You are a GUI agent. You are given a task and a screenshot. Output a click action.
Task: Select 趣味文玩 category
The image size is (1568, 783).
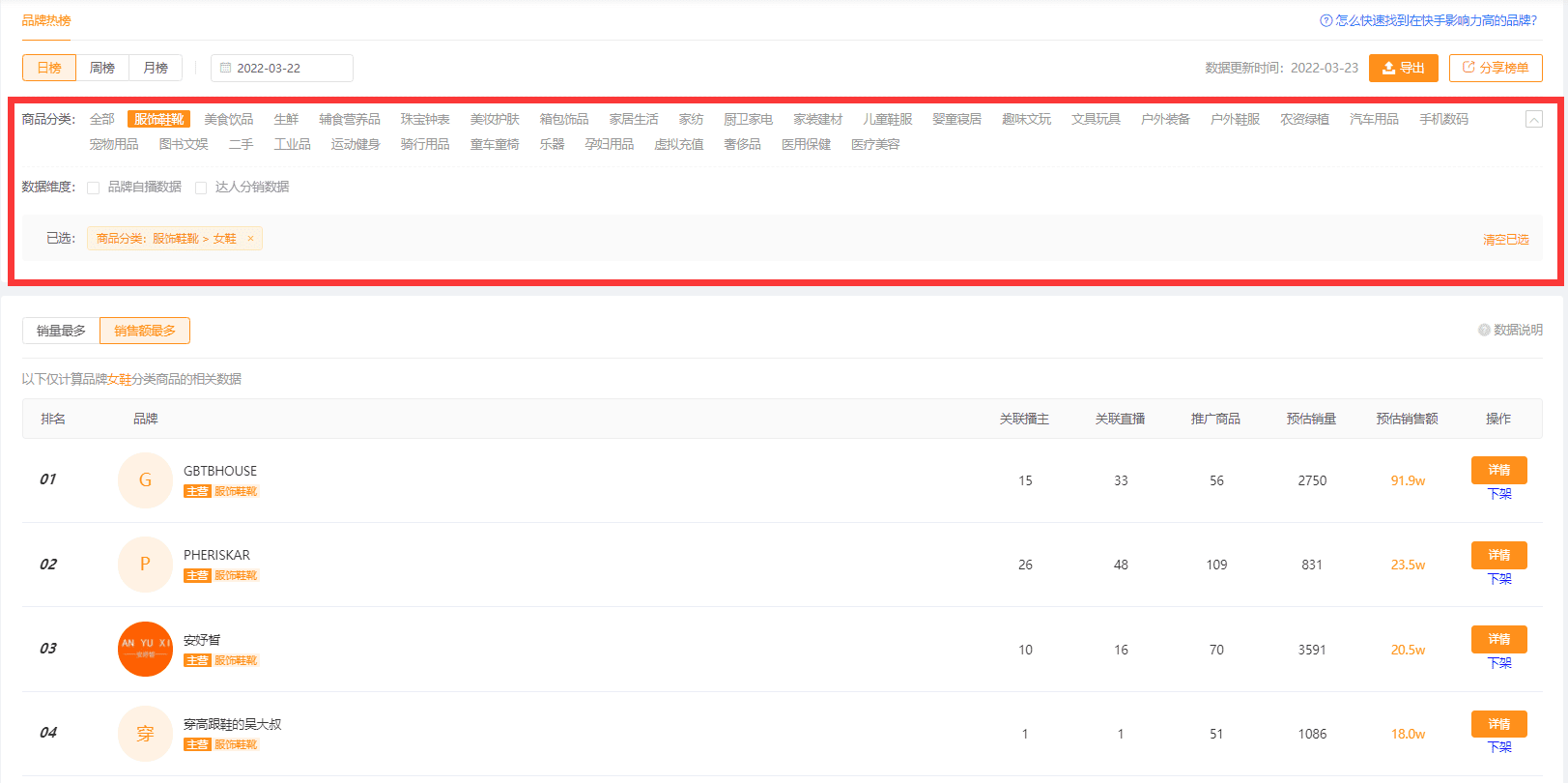pyautogui.click(x=1027, y=119)
